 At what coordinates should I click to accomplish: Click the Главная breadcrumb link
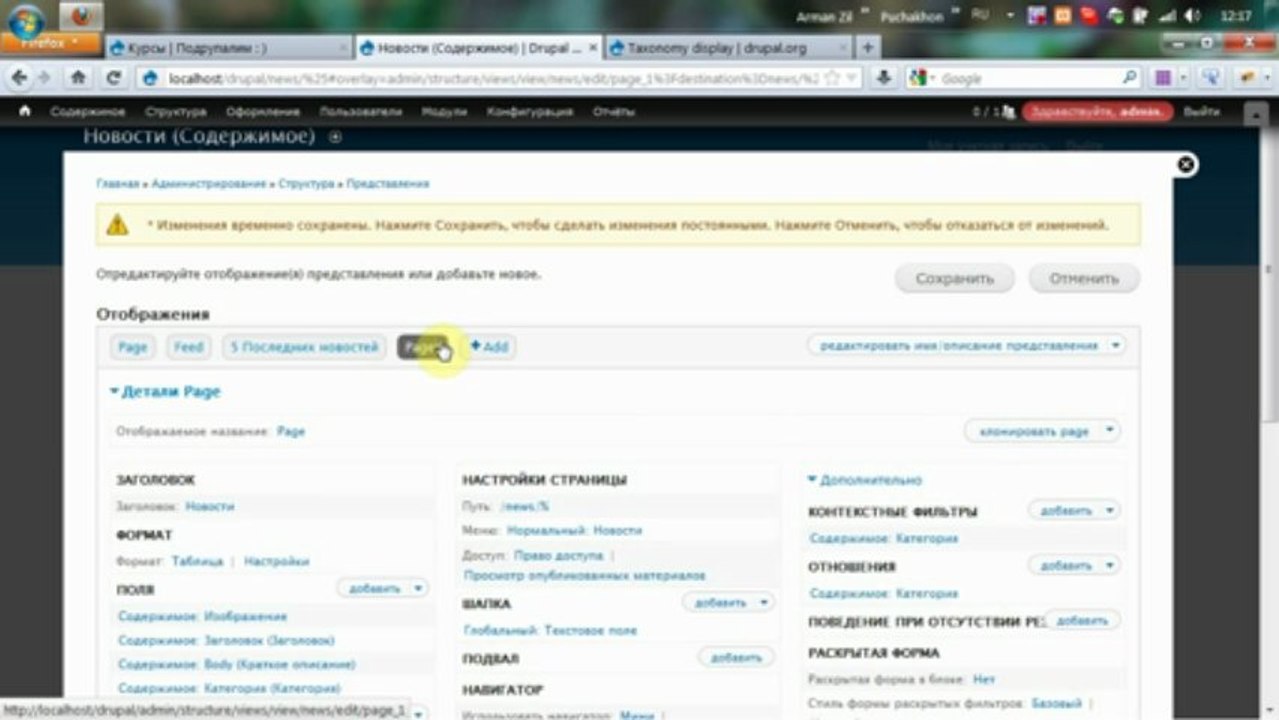tap(117, 184)
